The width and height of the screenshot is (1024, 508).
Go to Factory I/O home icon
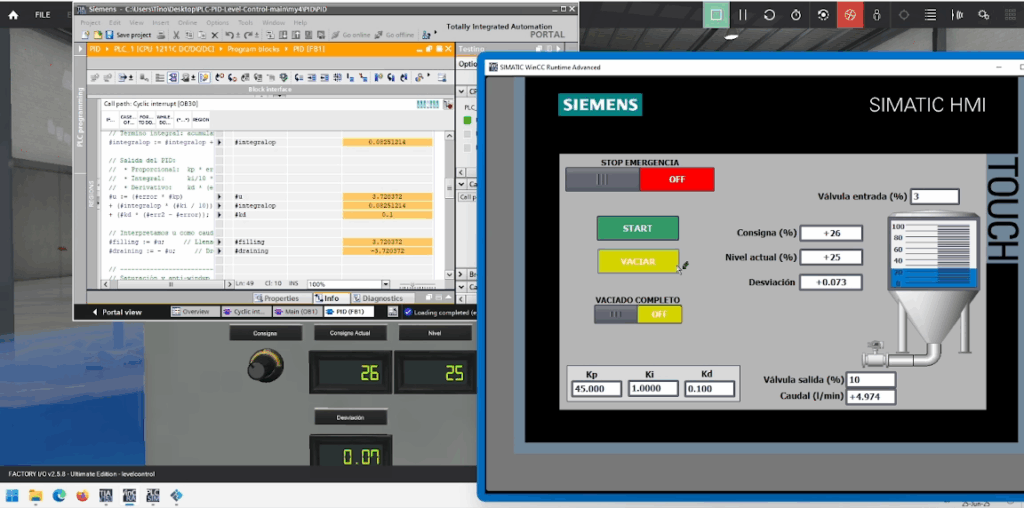[13, 14]
